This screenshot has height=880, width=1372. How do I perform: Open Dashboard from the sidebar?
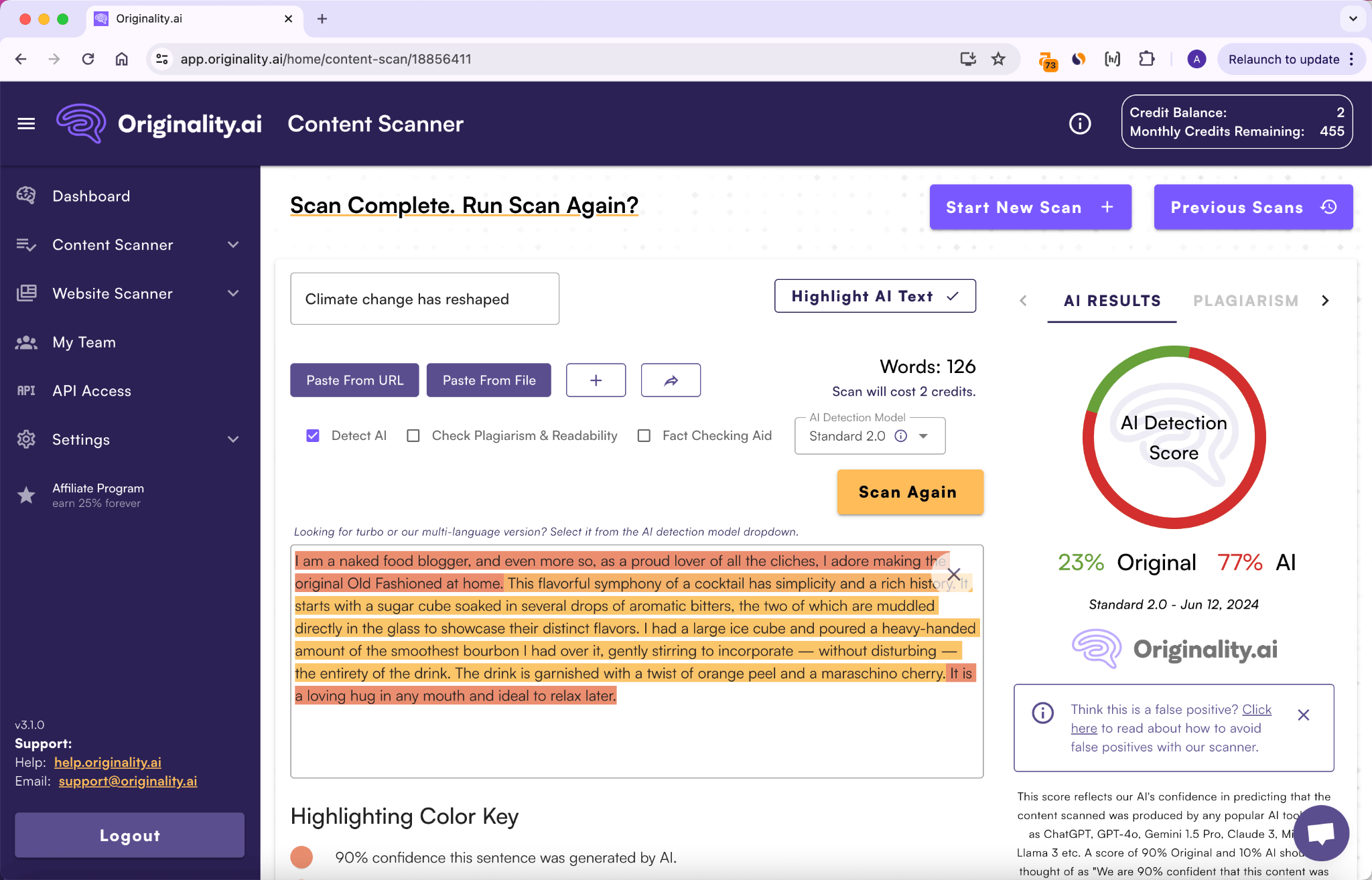coord(91,196)
